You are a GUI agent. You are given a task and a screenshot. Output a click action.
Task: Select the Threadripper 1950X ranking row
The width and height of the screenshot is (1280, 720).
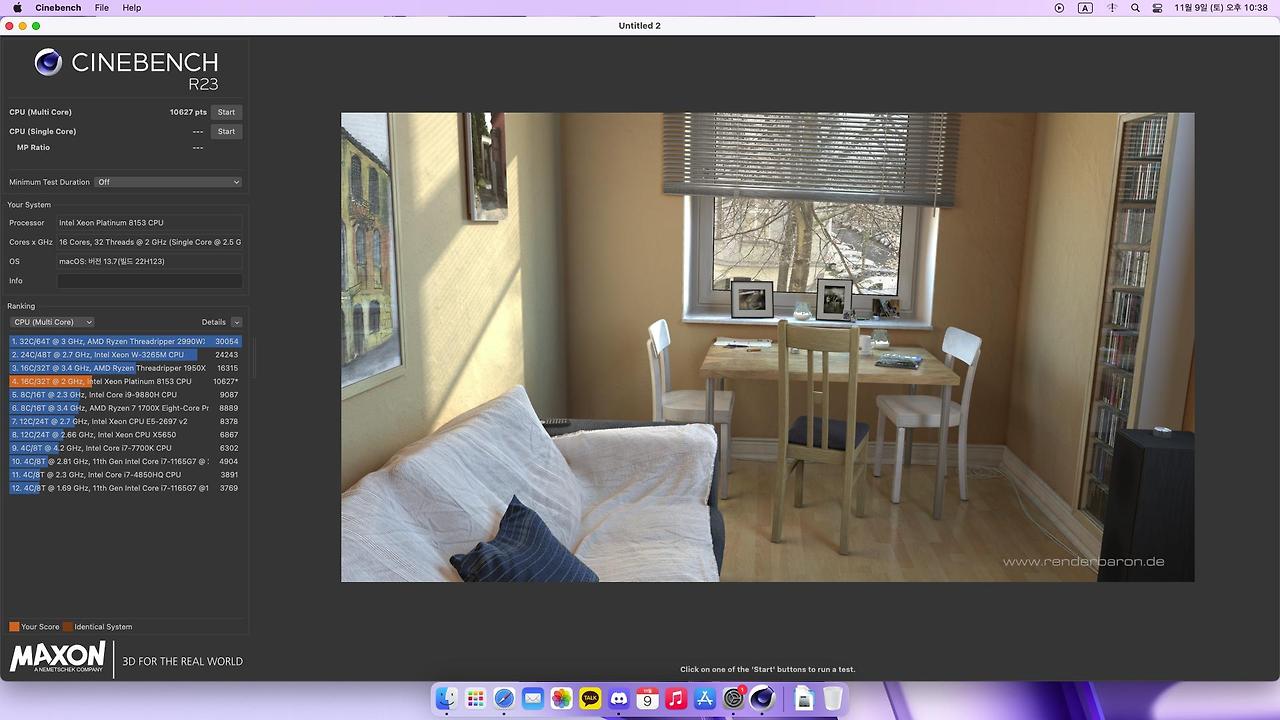tap(125, 368)
